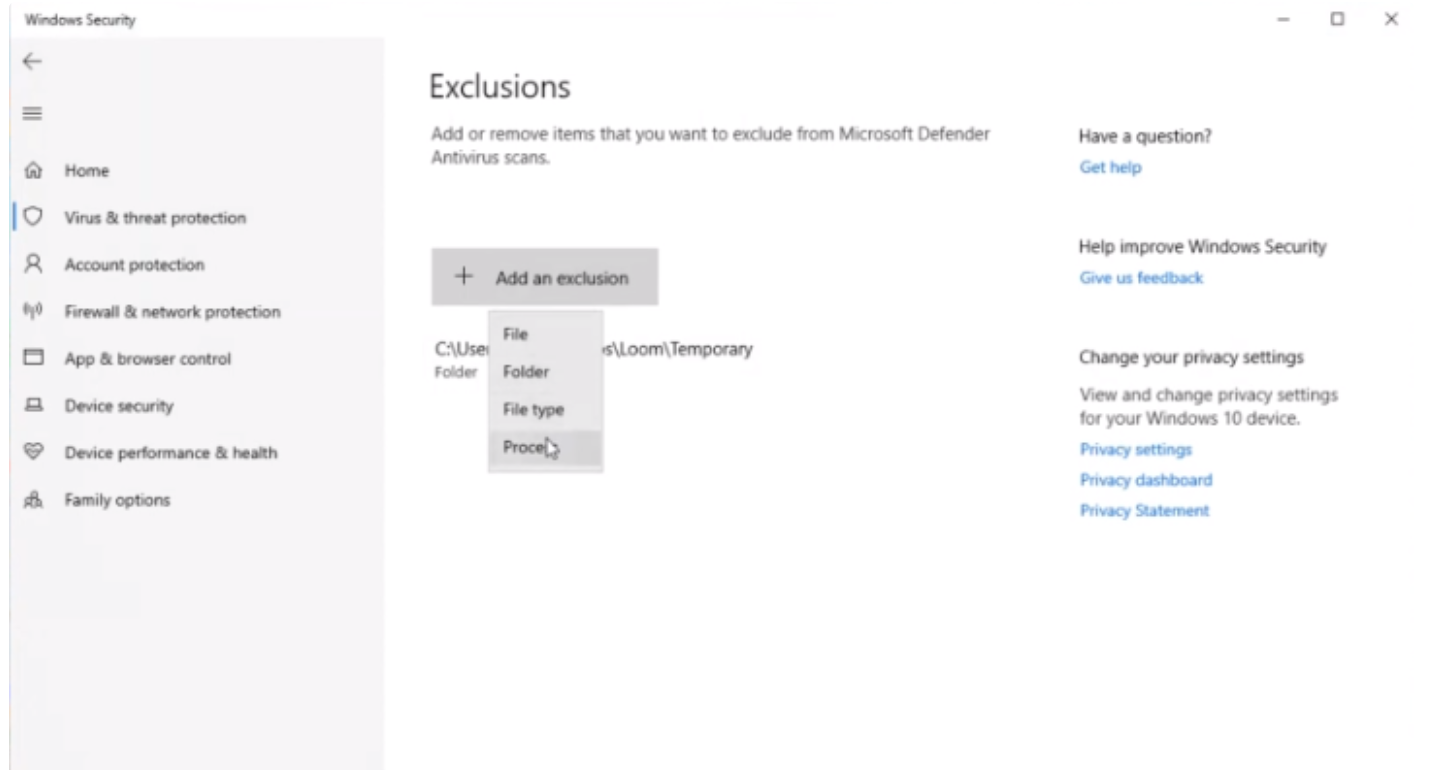
Task: Click the Account protection person icon
Action: click(33, 264)
